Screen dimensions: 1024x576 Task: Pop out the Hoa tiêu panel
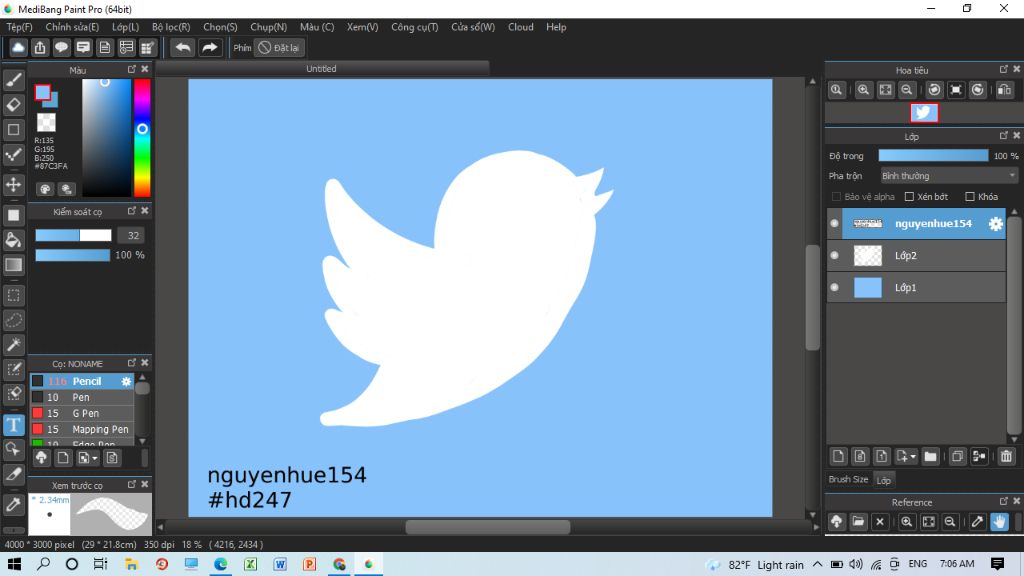[1004, 69]
